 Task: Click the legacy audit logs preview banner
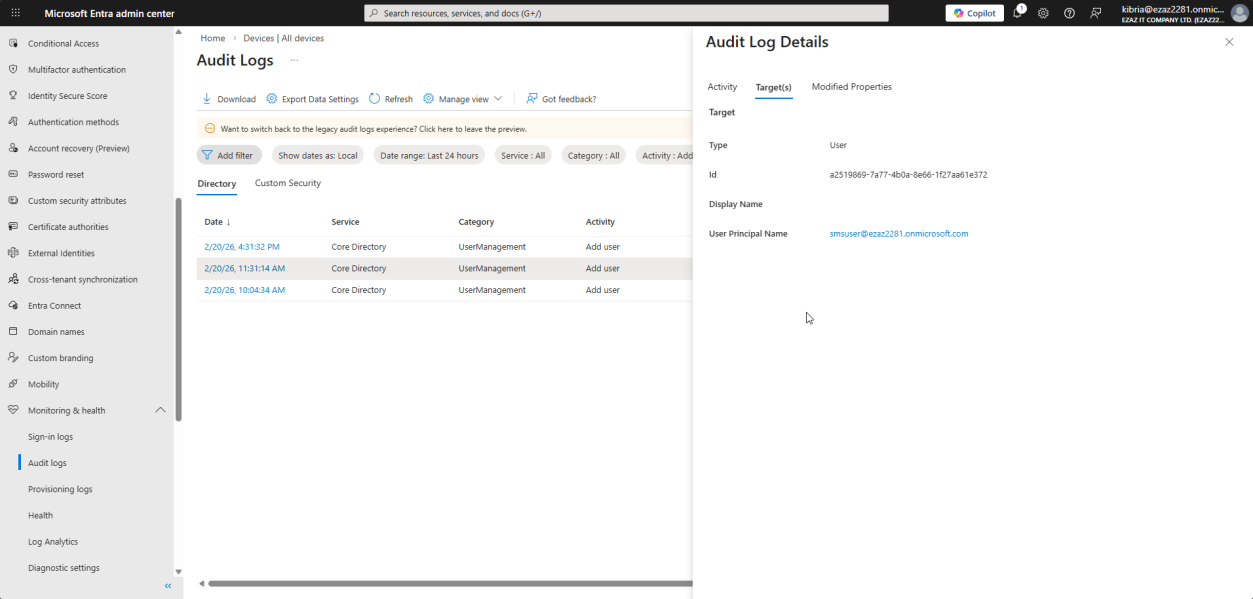tap(444, 129)
